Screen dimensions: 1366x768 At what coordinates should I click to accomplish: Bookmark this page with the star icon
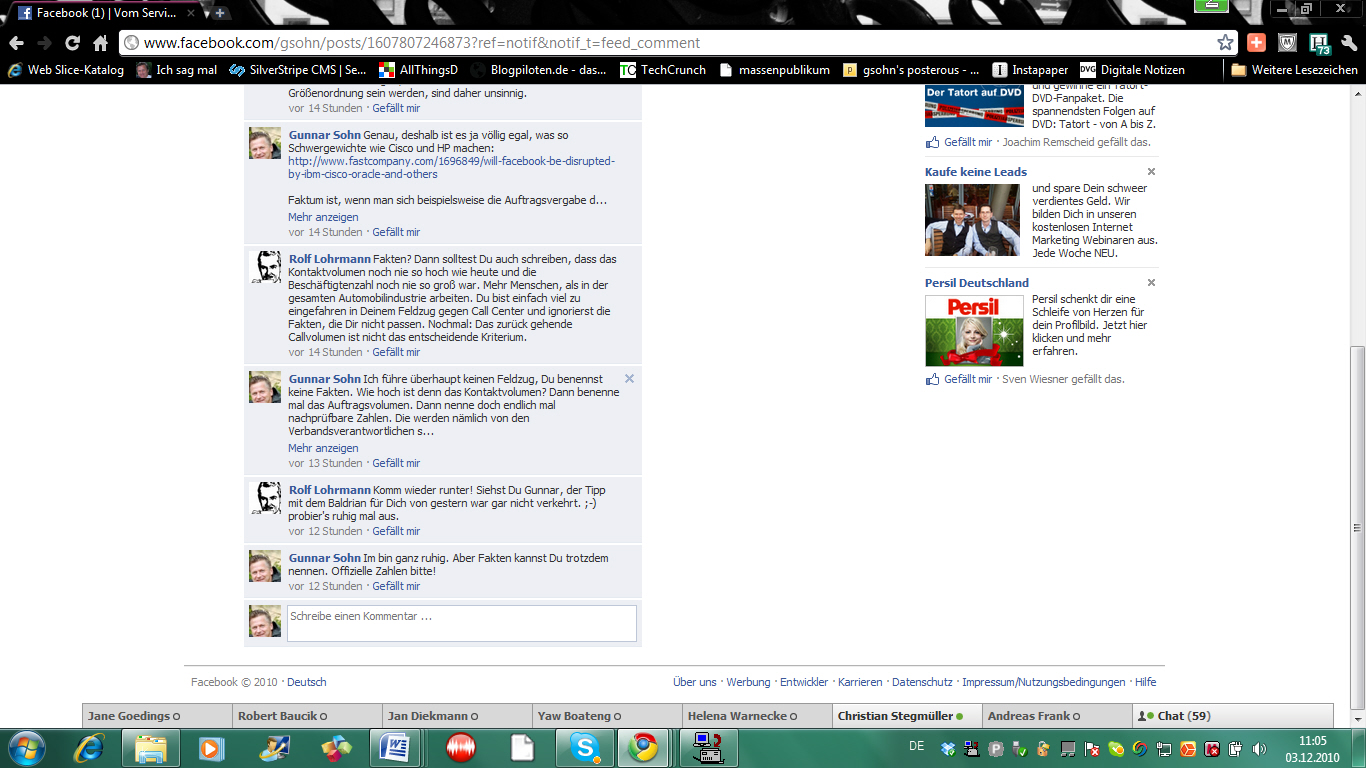coord(1225,43)
